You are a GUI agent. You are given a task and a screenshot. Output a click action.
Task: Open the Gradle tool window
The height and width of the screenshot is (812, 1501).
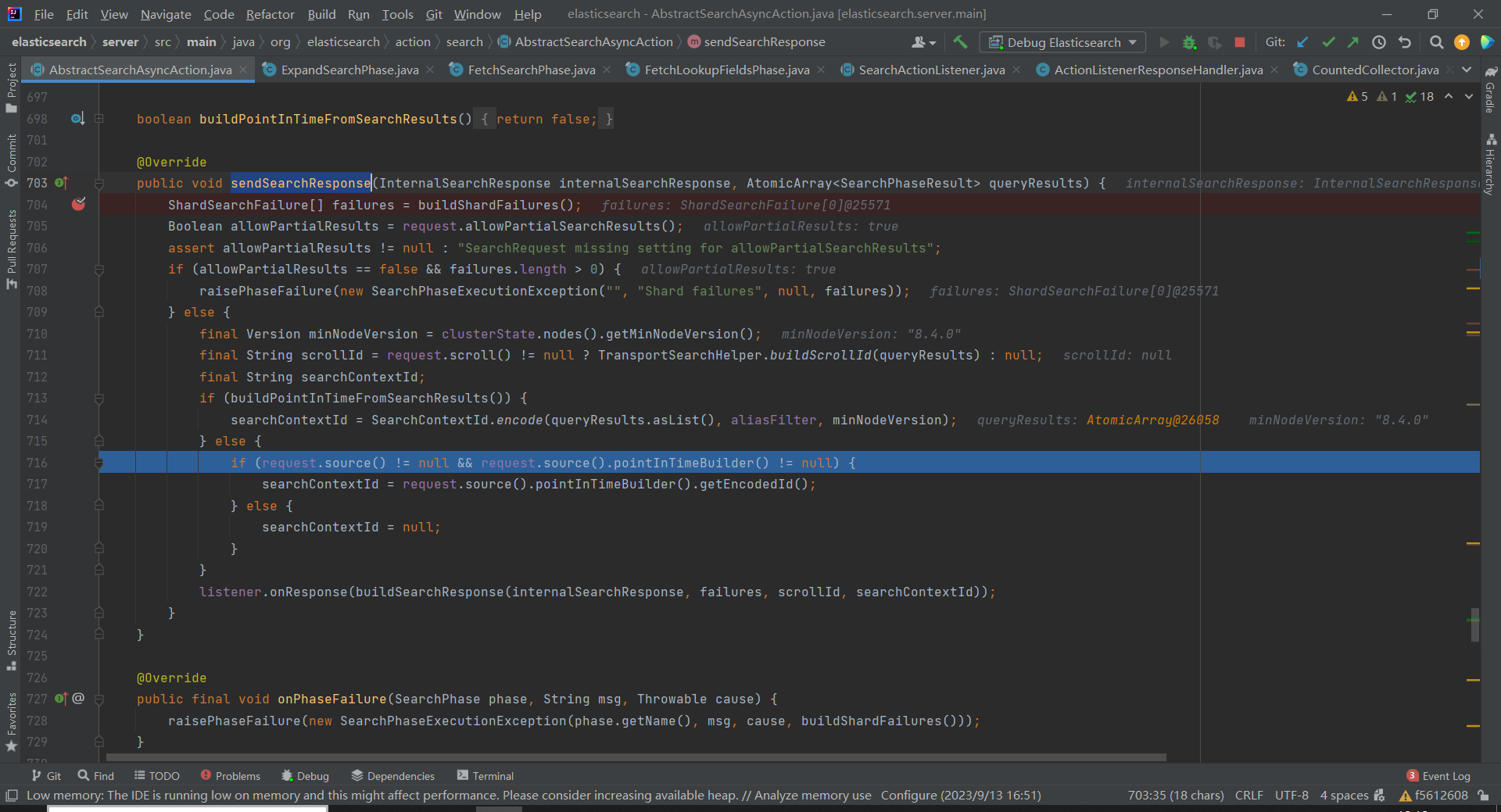click(x=1491, y=90)
